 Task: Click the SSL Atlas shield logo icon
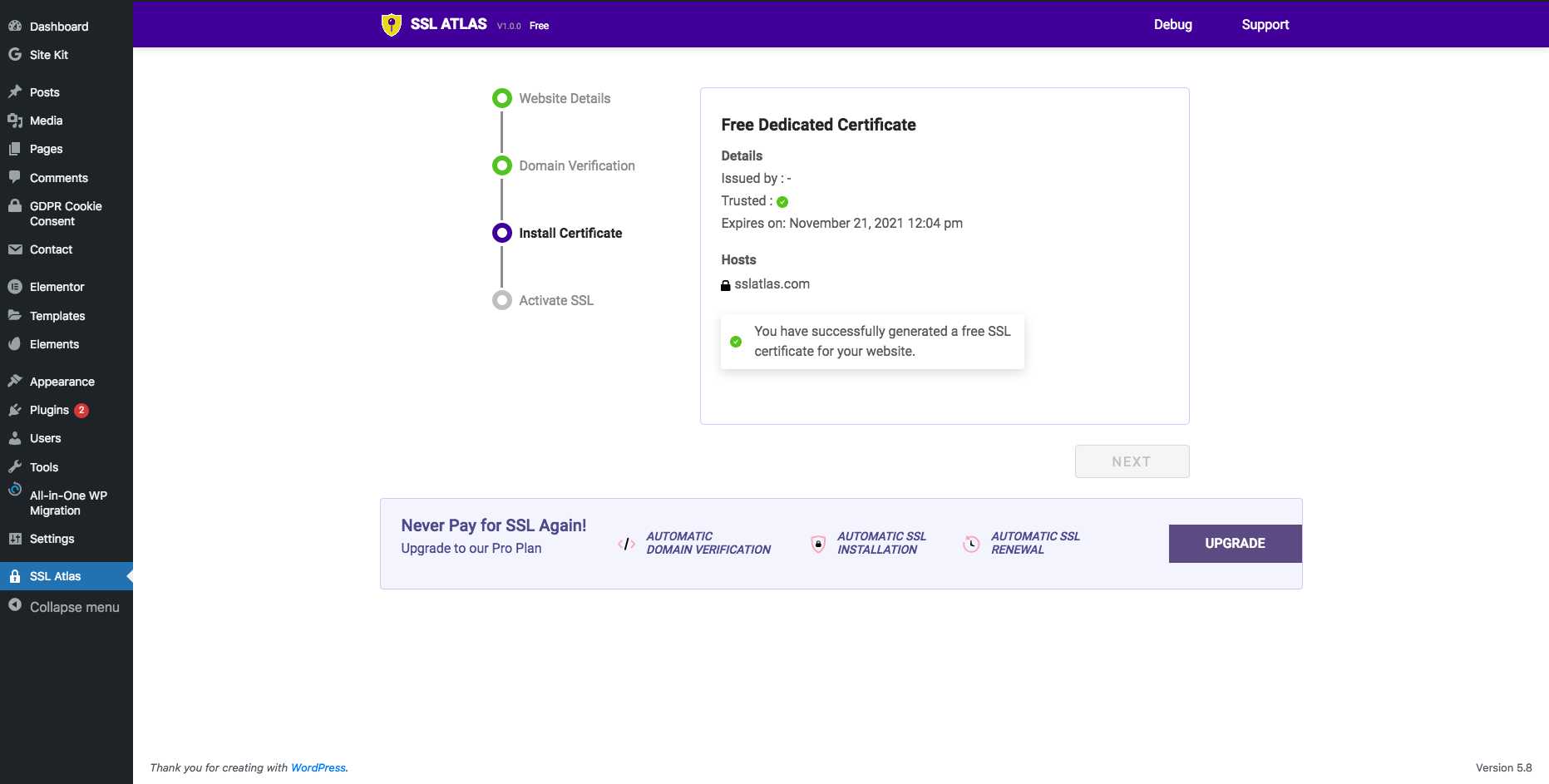(391, 25)
